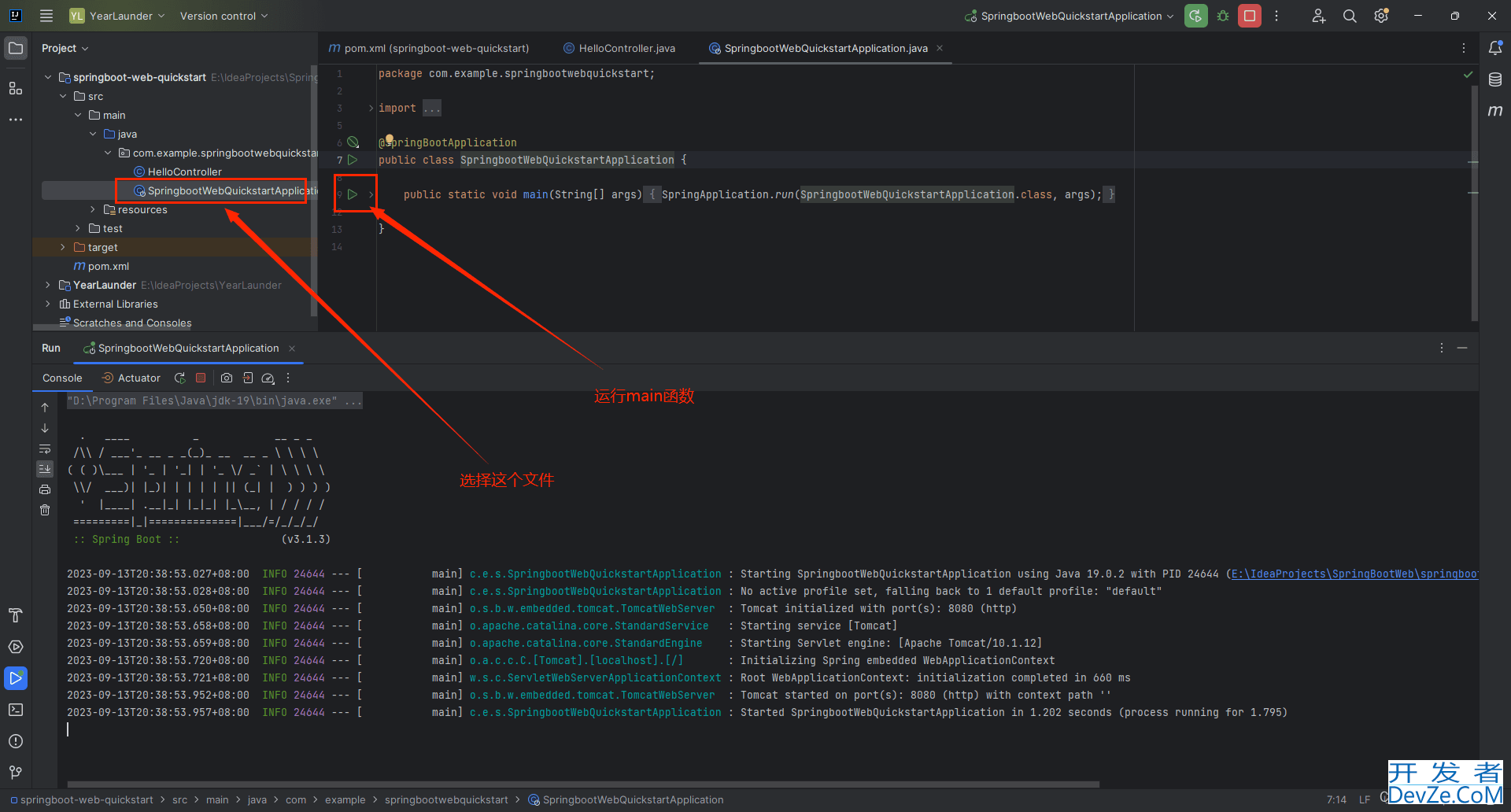The height and width of the screenshot is (812, 1511).
Task: Start debugging with the bug icon
Action: [1222, 16]
